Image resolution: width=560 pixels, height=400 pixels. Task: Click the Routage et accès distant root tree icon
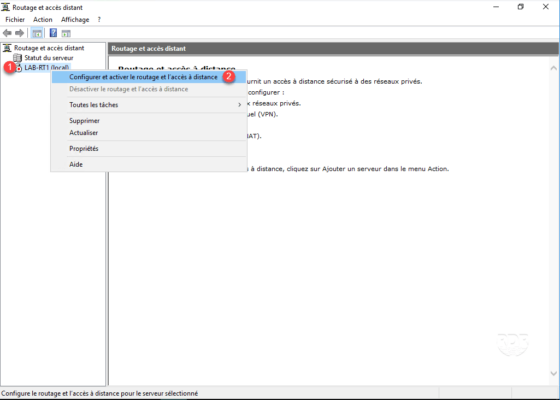(x=7, y=48)
